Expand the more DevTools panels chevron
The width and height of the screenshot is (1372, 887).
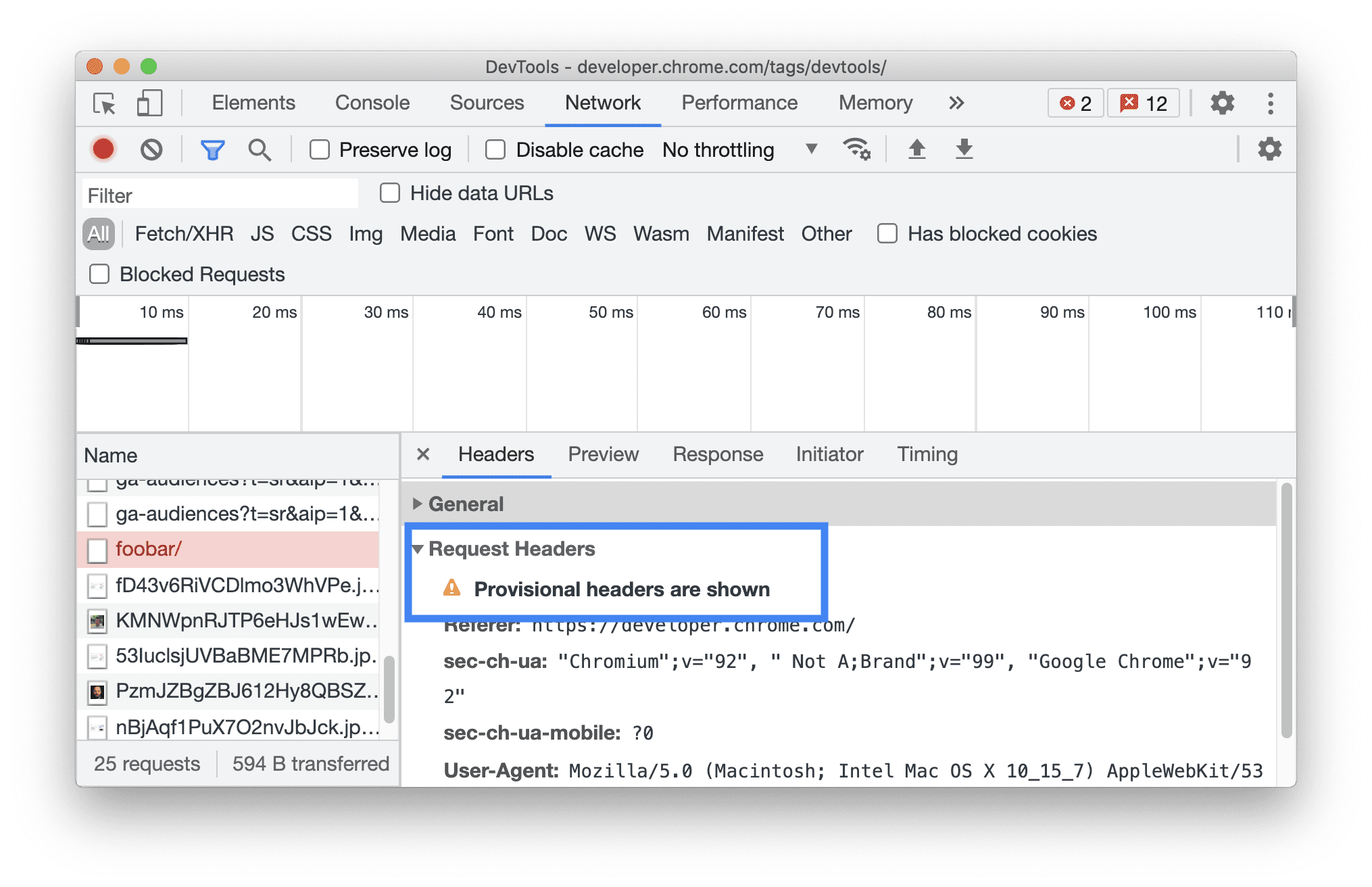point(957,104)
